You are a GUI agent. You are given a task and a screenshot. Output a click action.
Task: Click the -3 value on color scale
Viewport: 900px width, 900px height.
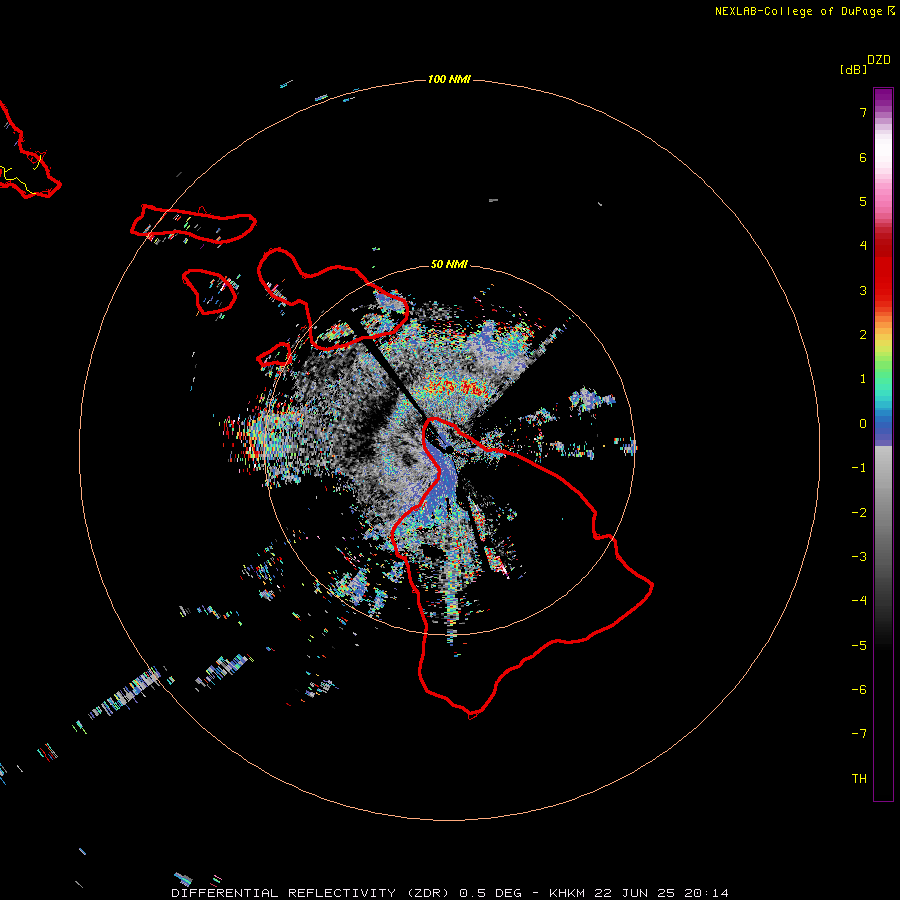859,557
